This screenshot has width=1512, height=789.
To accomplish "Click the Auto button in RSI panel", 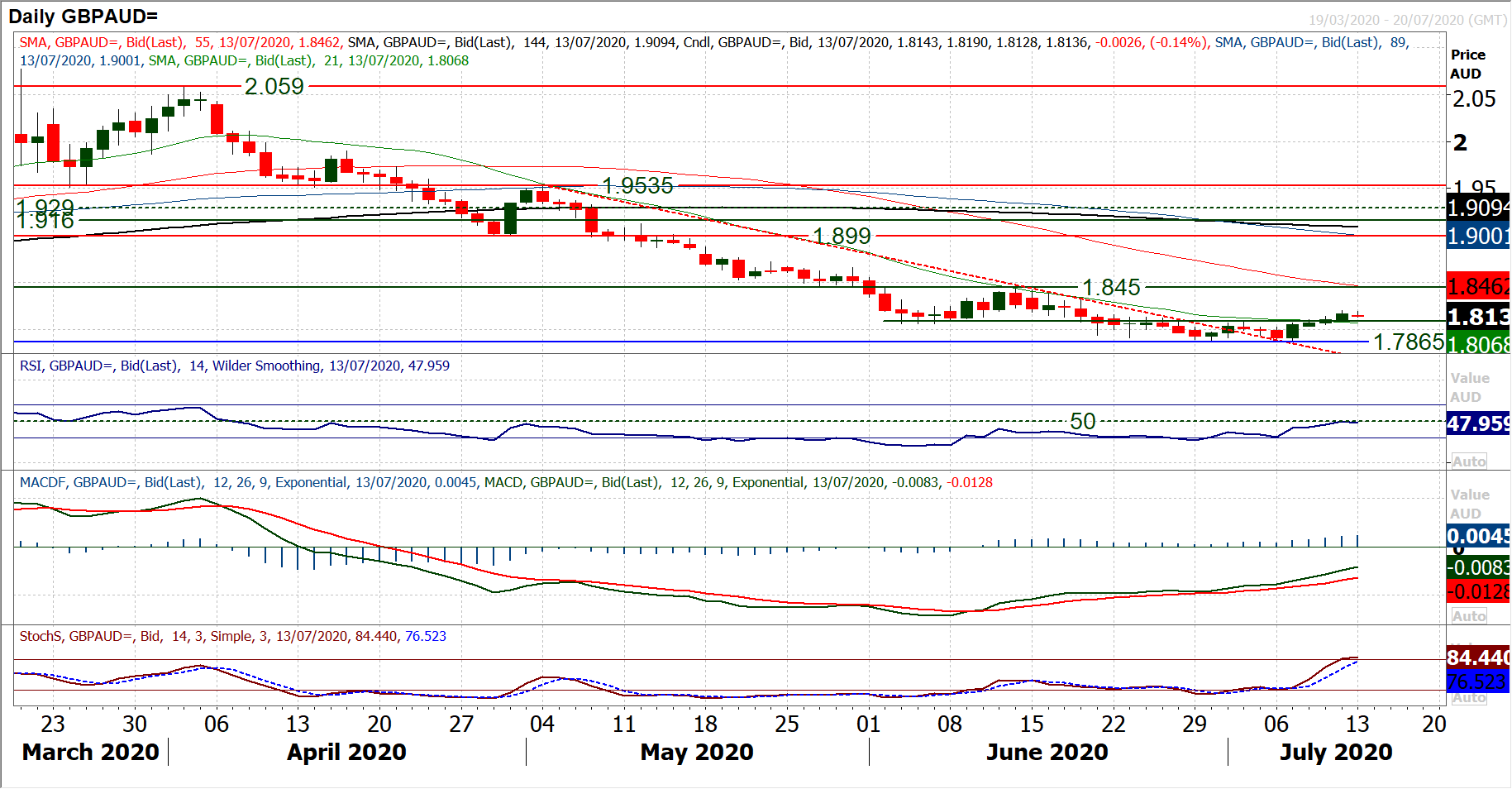I will pos(1469,461).
